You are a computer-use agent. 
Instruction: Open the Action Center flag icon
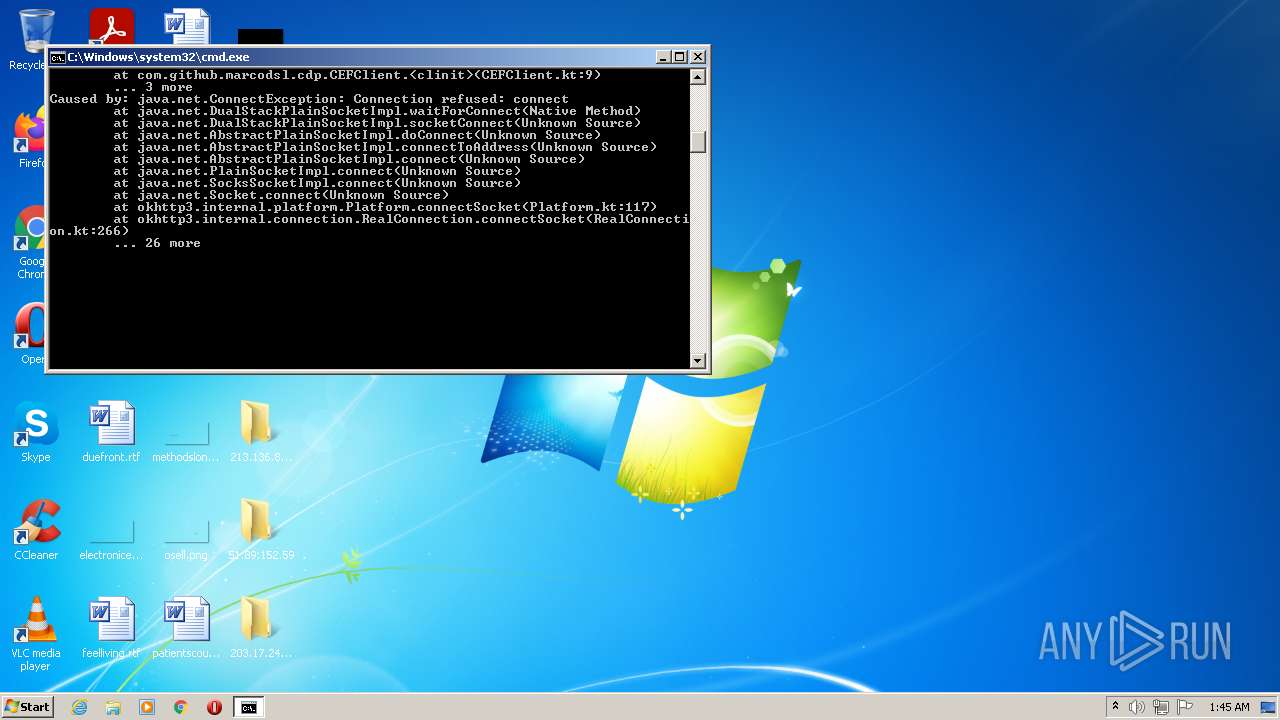1185,707
